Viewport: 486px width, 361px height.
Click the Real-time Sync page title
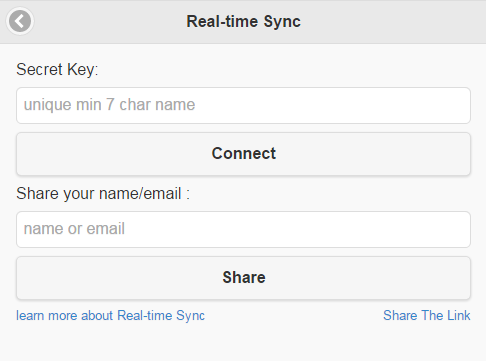point(243,22)
